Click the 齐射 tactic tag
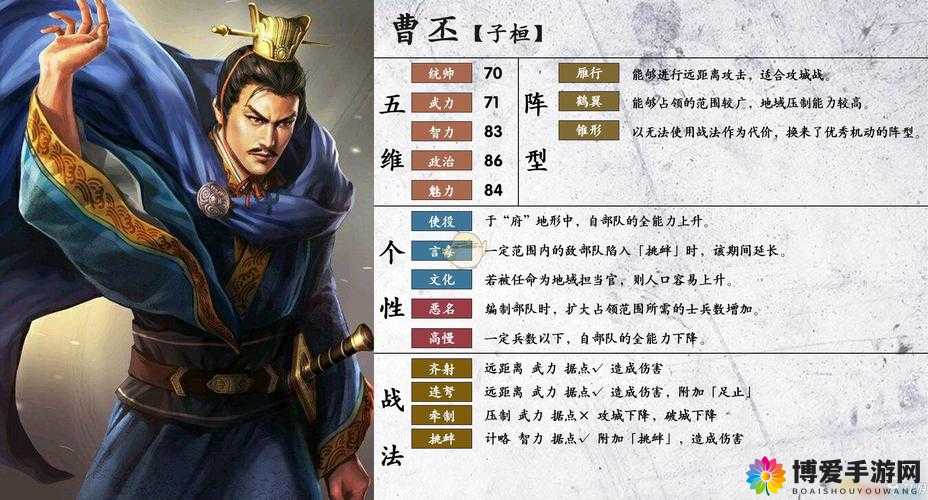Screen dimensions: 928x500 point(442,368)
